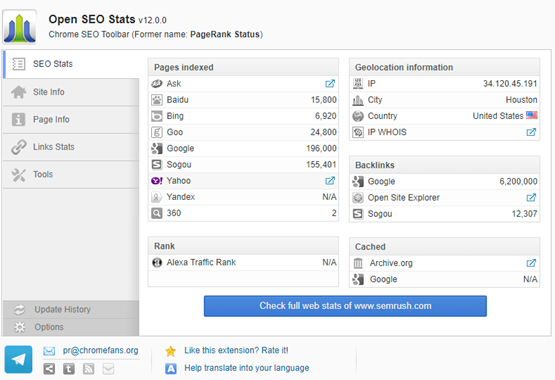Click the Sogou icon in Pages indexed
555x380 pixels.
tap(157, 165)
